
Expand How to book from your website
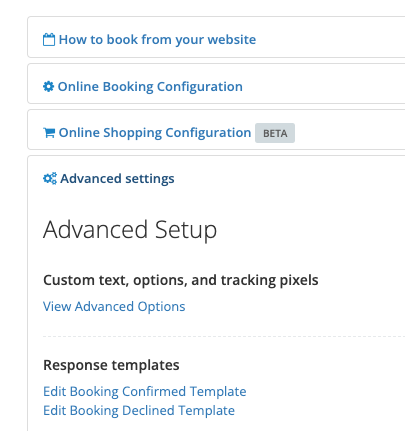(x=157, y=40)
